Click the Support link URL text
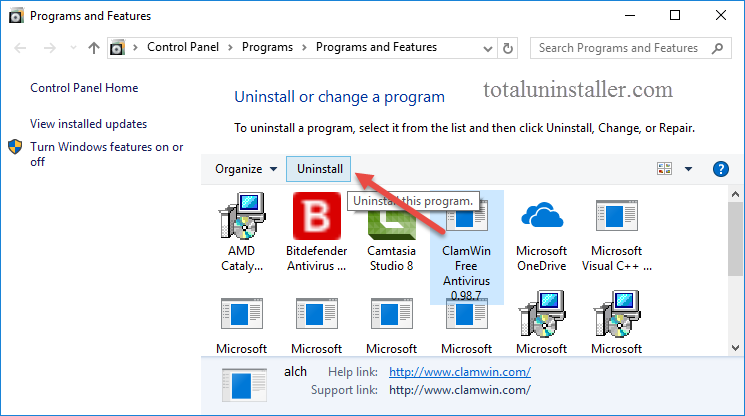 (x=459, y=390)
